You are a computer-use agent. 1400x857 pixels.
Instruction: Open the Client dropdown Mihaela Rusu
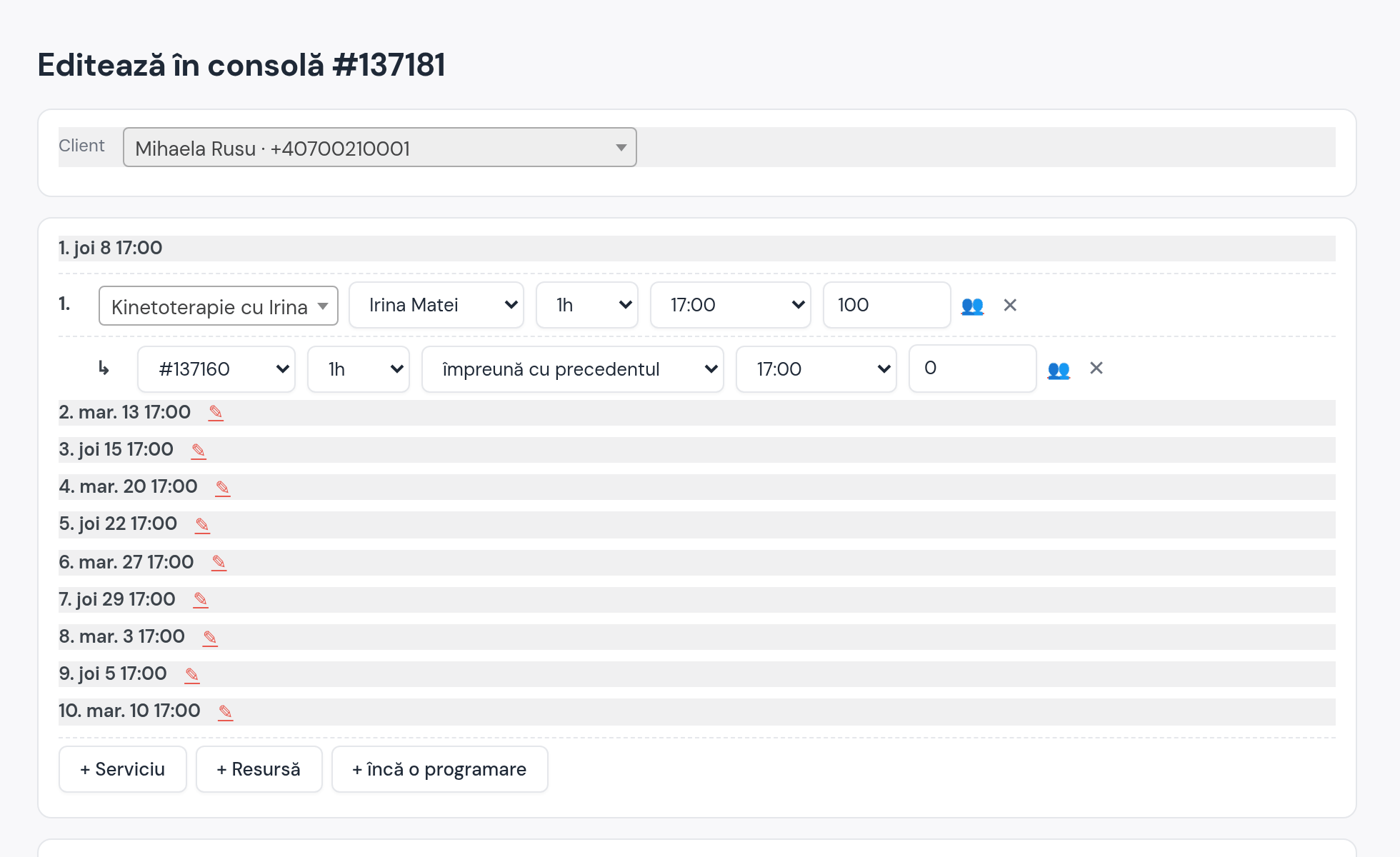click(x=380, y=148)
